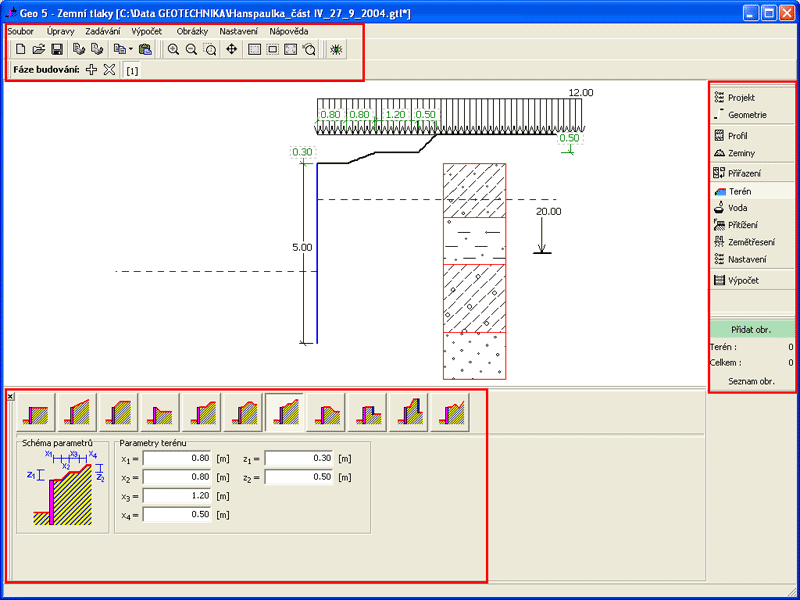Click the x3 terrain parameter field

[x=179, y=496]
